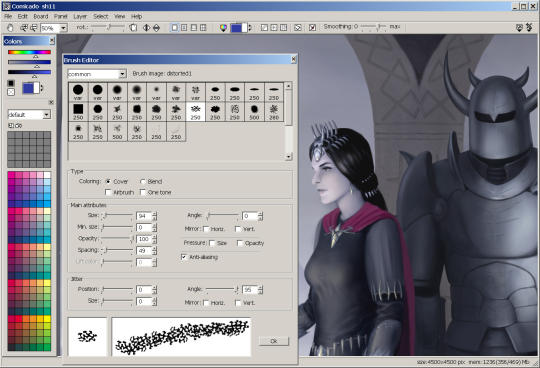This screenshot has width=540, height=368.
Task: Pick the 500 brush in third row
Action: 117,132
